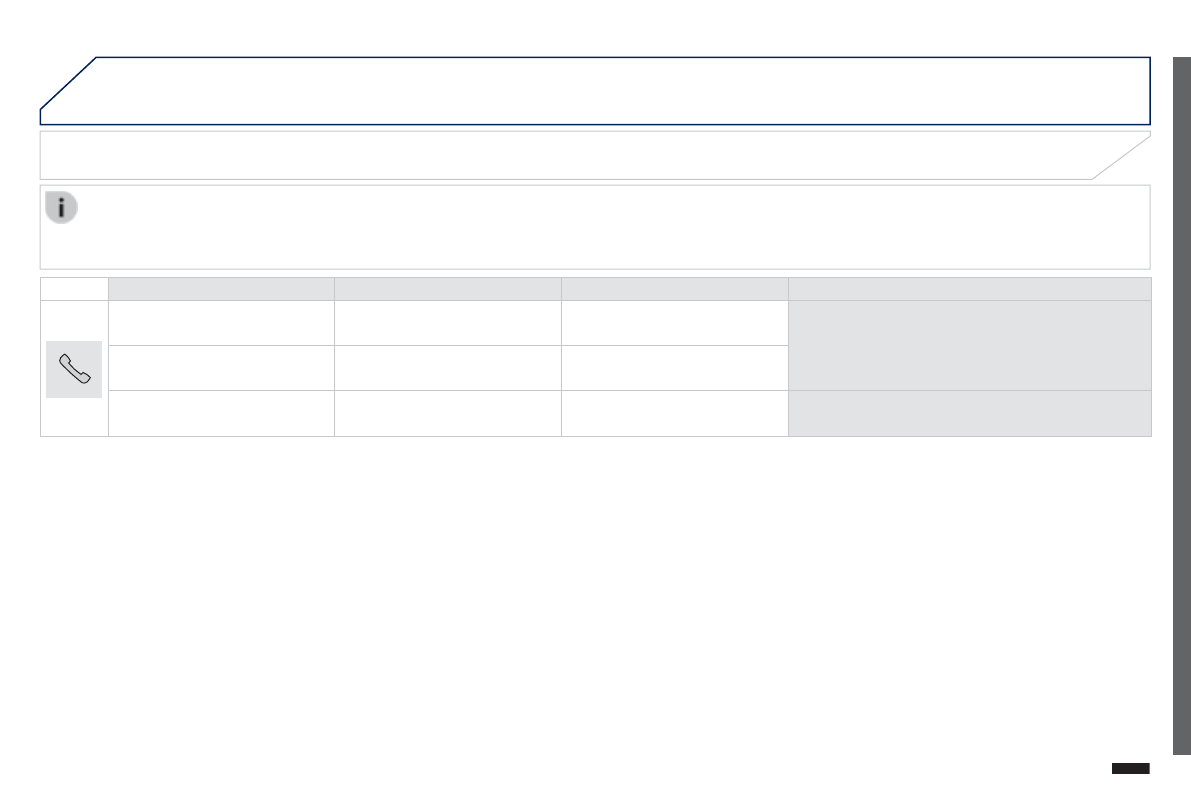Select the second grey table header cell
This screenshot has width=1191, height=794.
(447, 289)
